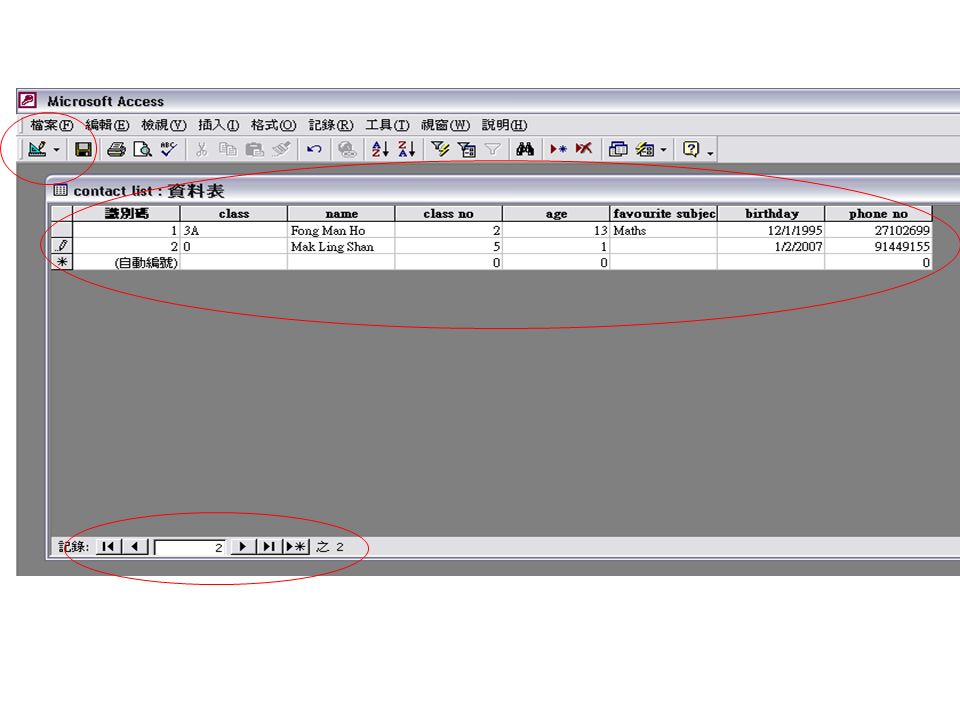
Task: Click the Maths cell
Action: pyautogui.click(x=664, y=230)
